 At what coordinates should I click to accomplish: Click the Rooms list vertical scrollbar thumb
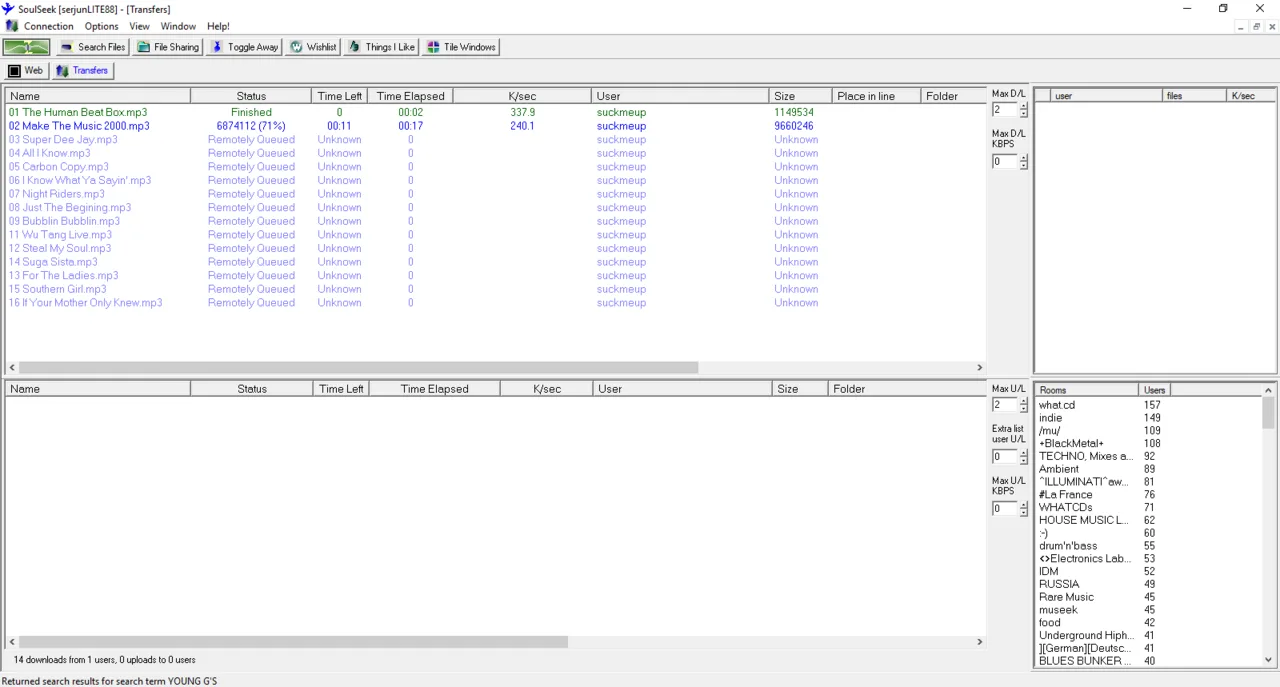tap(1269, 412)
